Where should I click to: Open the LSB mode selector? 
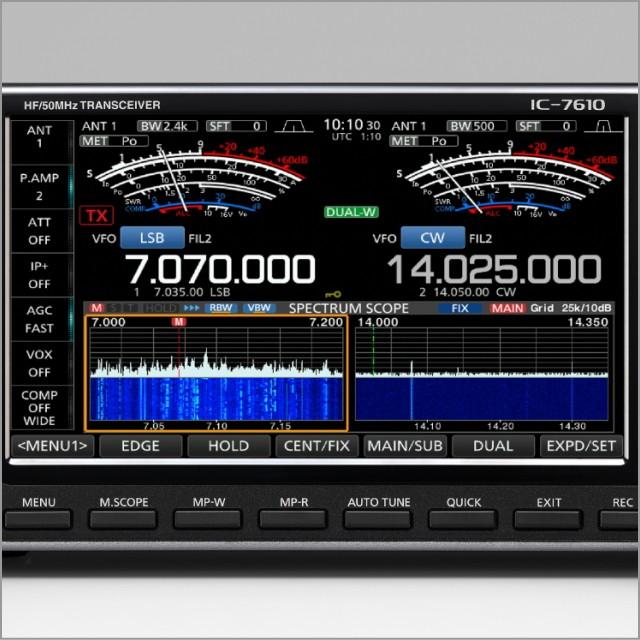(152, 239)
